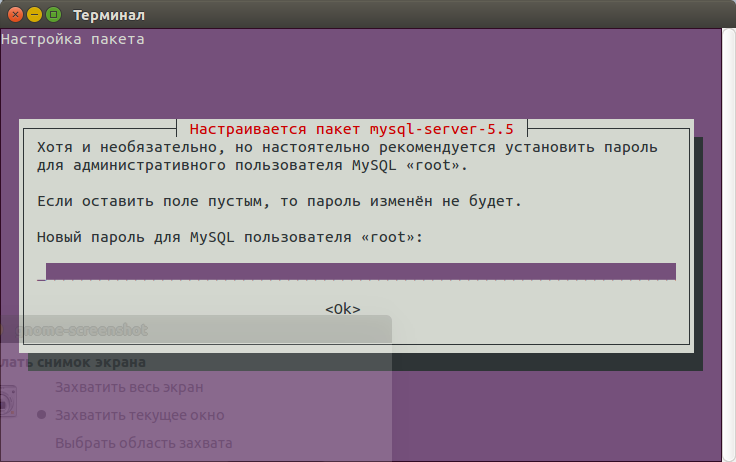The height and width of the screenshot is (462, 736).
Task: Click the camera icon in screenshot dialog
Action: pyautogui.click(x=7, y=401)
